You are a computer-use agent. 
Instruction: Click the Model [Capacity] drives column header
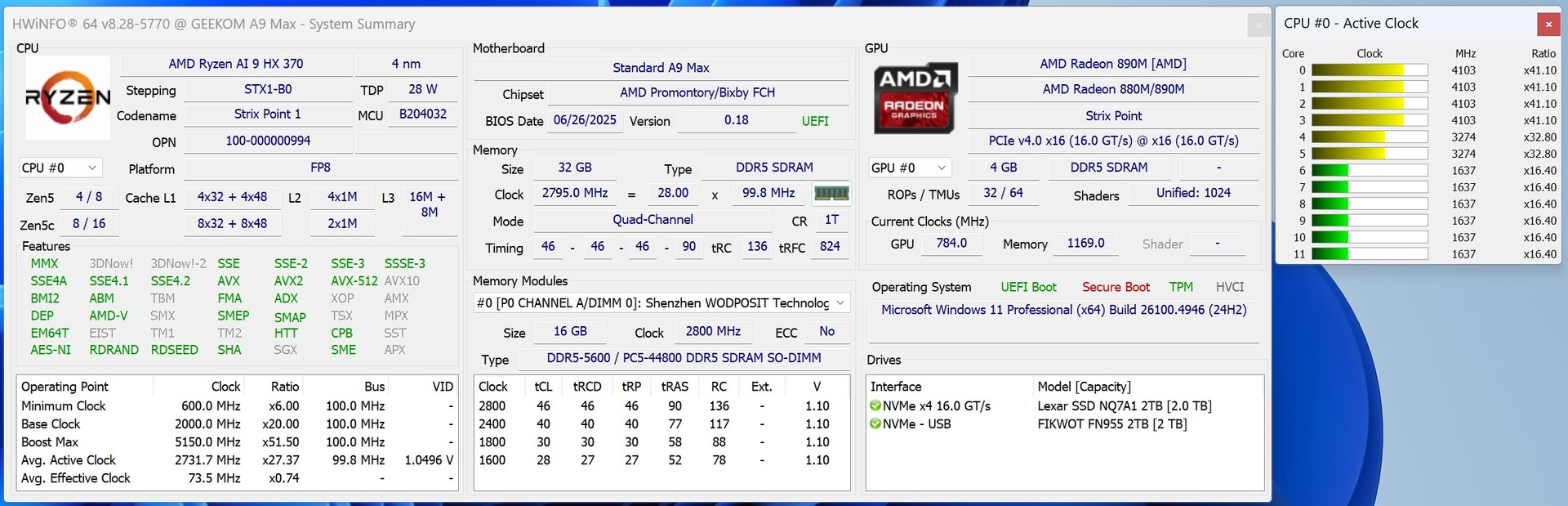pyautogui.click(x=1084, y=387)
